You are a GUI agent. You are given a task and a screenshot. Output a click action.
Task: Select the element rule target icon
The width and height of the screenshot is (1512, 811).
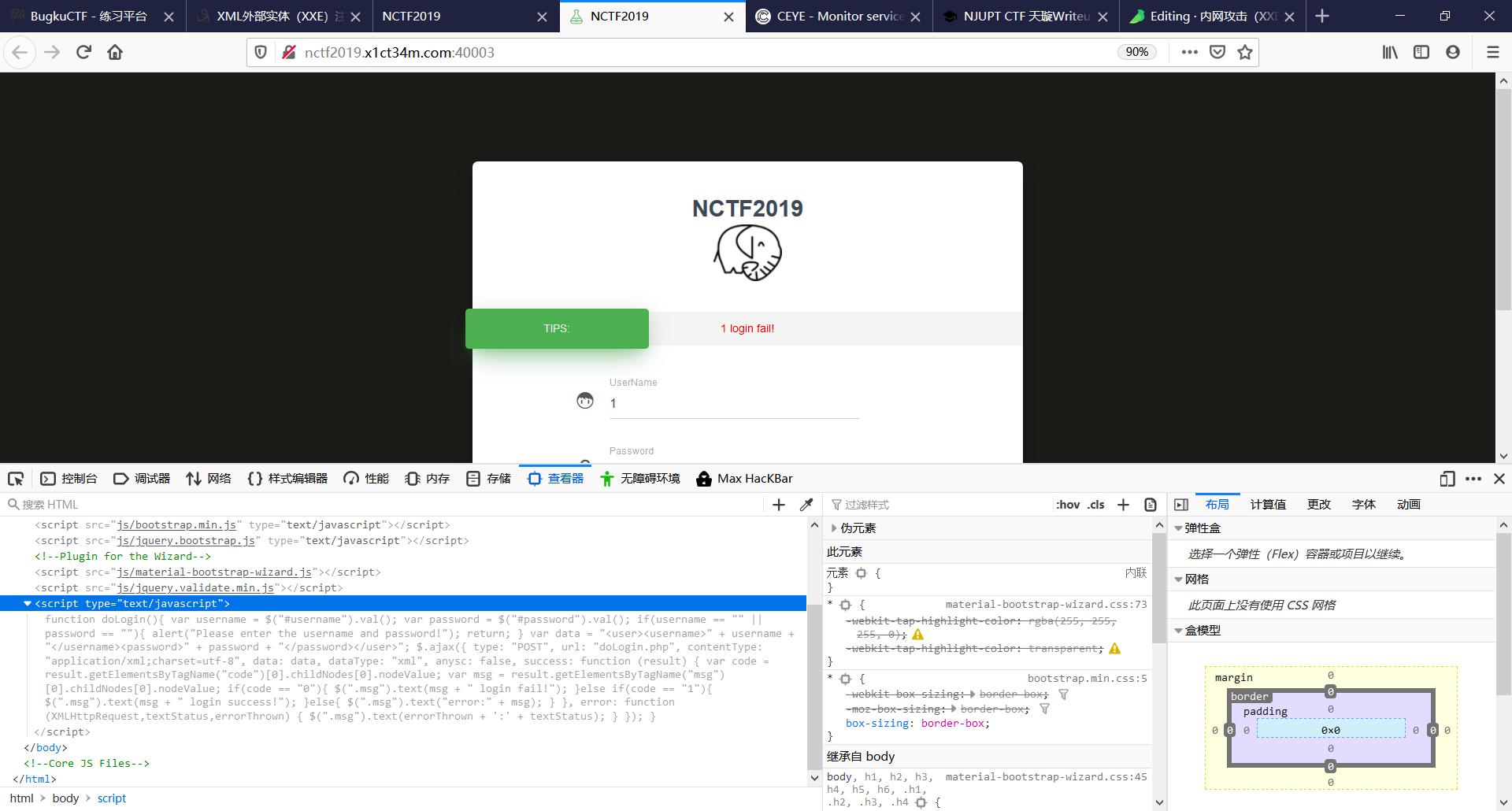pos(861,573)
